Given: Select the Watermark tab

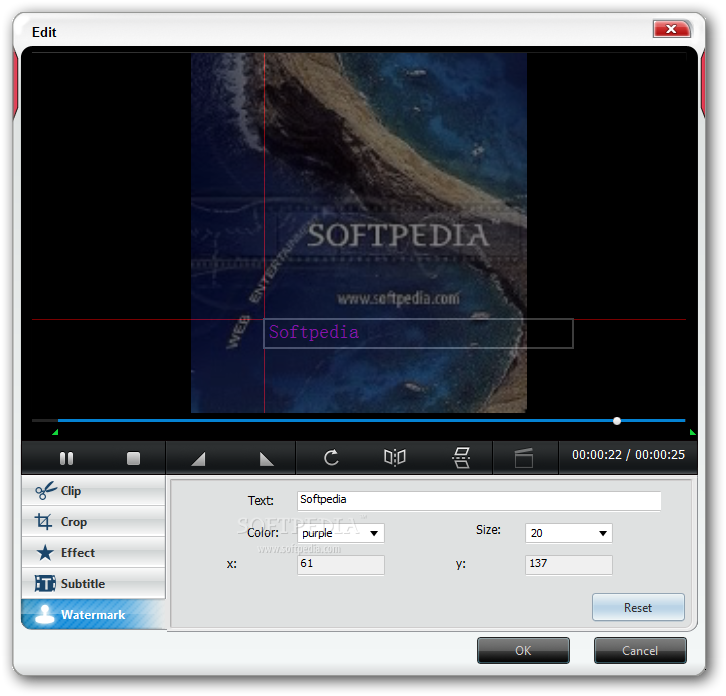Looking at the screenshot, I should [x=93, y=614].
